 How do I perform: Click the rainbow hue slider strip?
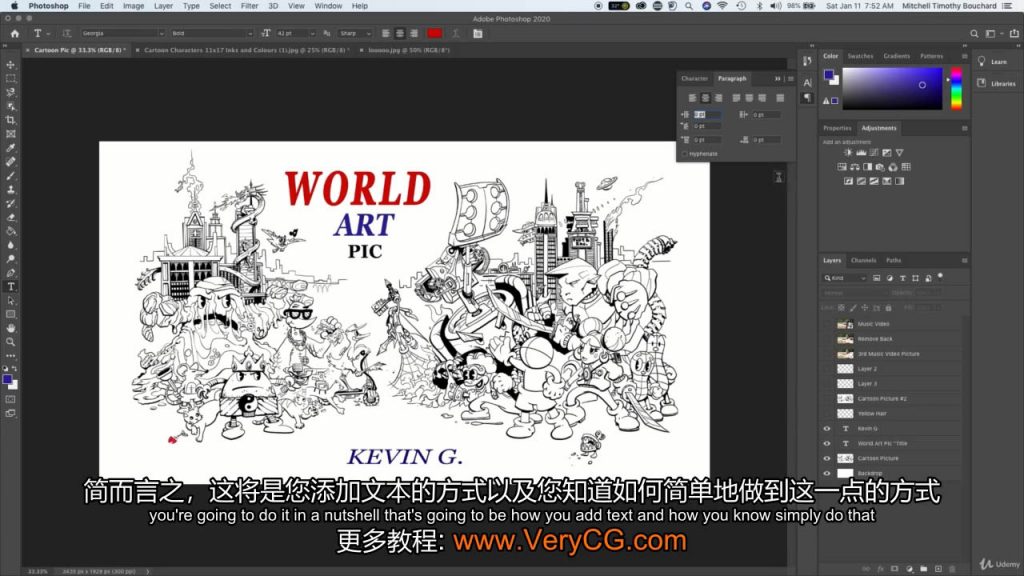click(x=956, y=88)
